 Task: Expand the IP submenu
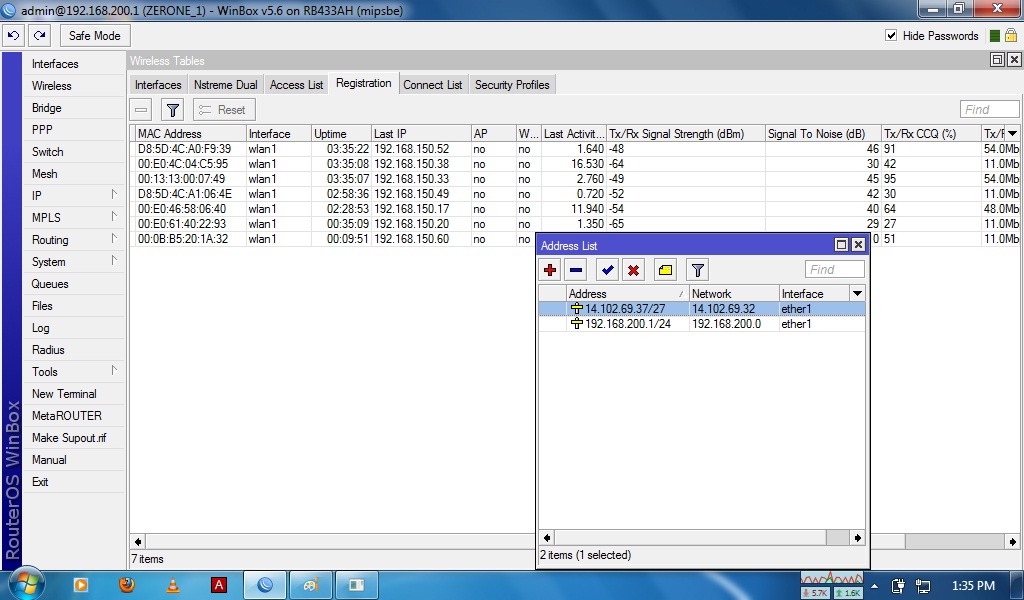pos(72,196)
